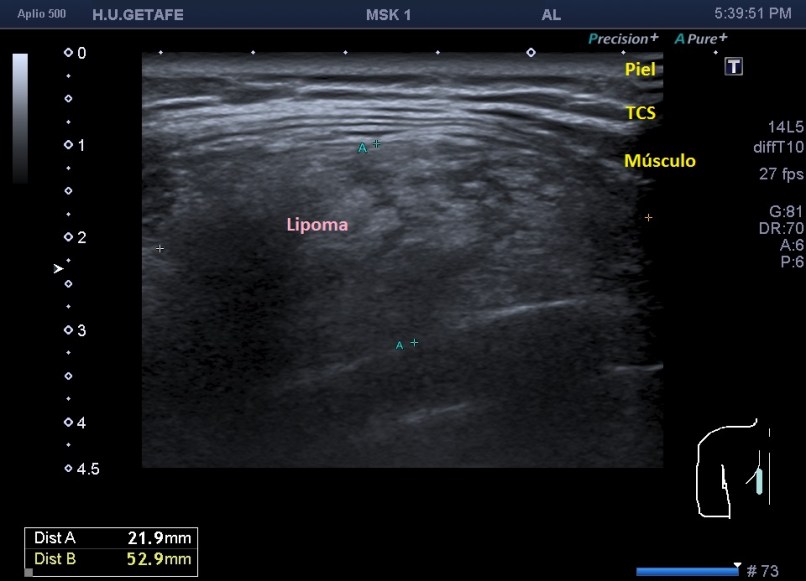This screenshot has height=581, width=806.
Task: Select the Dist B measurement row
Action: click(111, 558)
